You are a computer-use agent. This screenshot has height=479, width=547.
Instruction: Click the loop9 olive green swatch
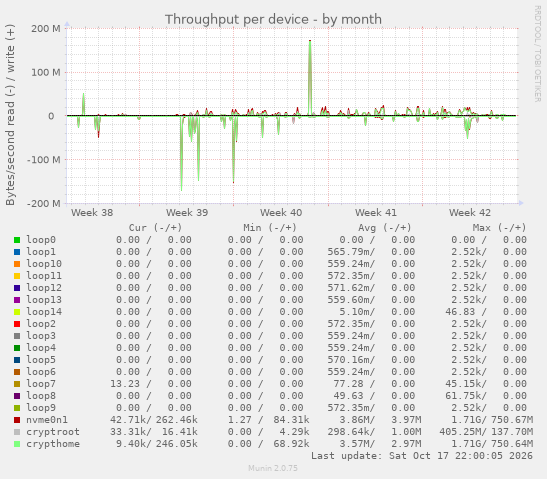coord(17,408)
